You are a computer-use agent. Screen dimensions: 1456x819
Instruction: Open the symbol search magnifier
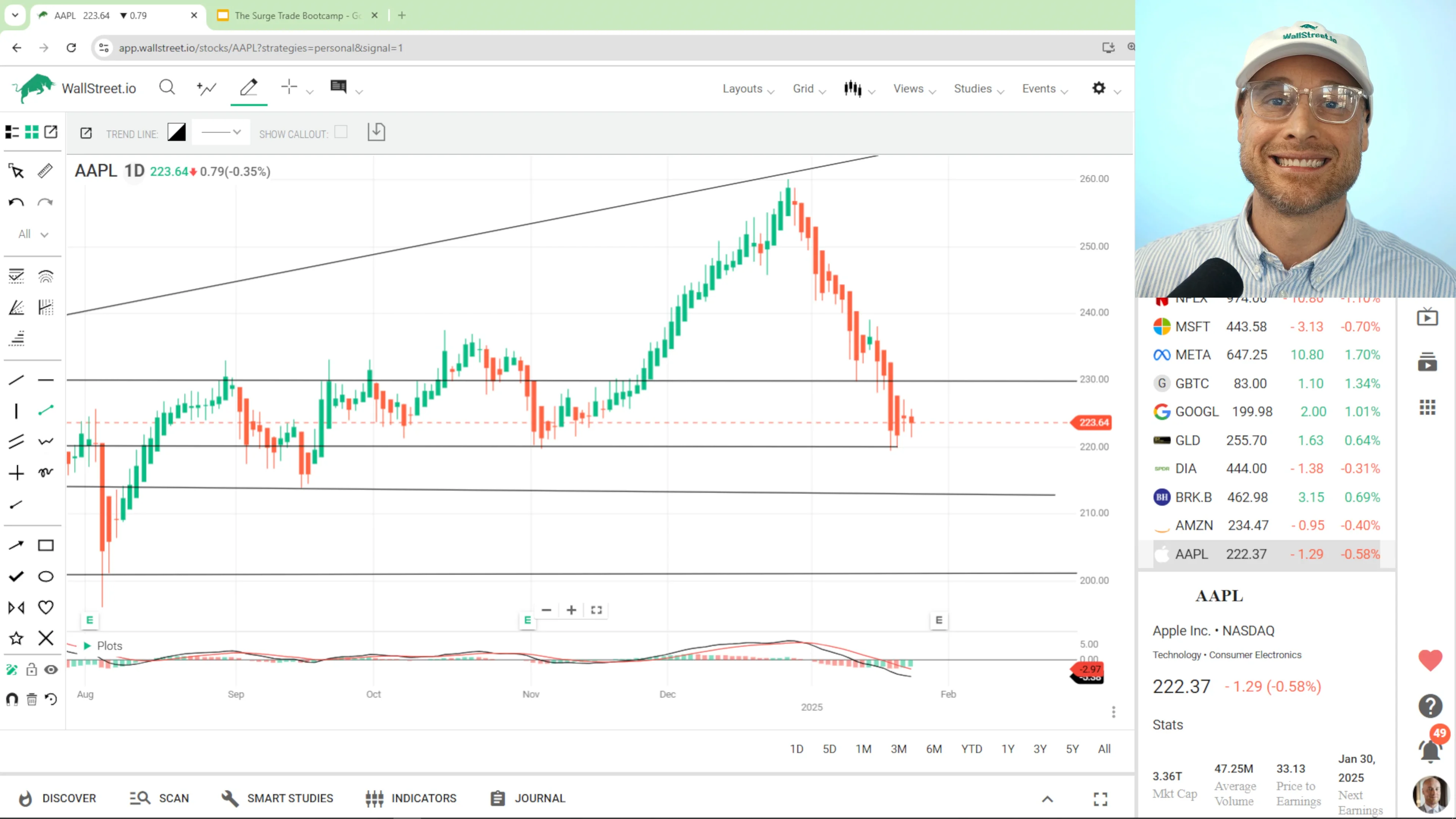click(167, 88)
